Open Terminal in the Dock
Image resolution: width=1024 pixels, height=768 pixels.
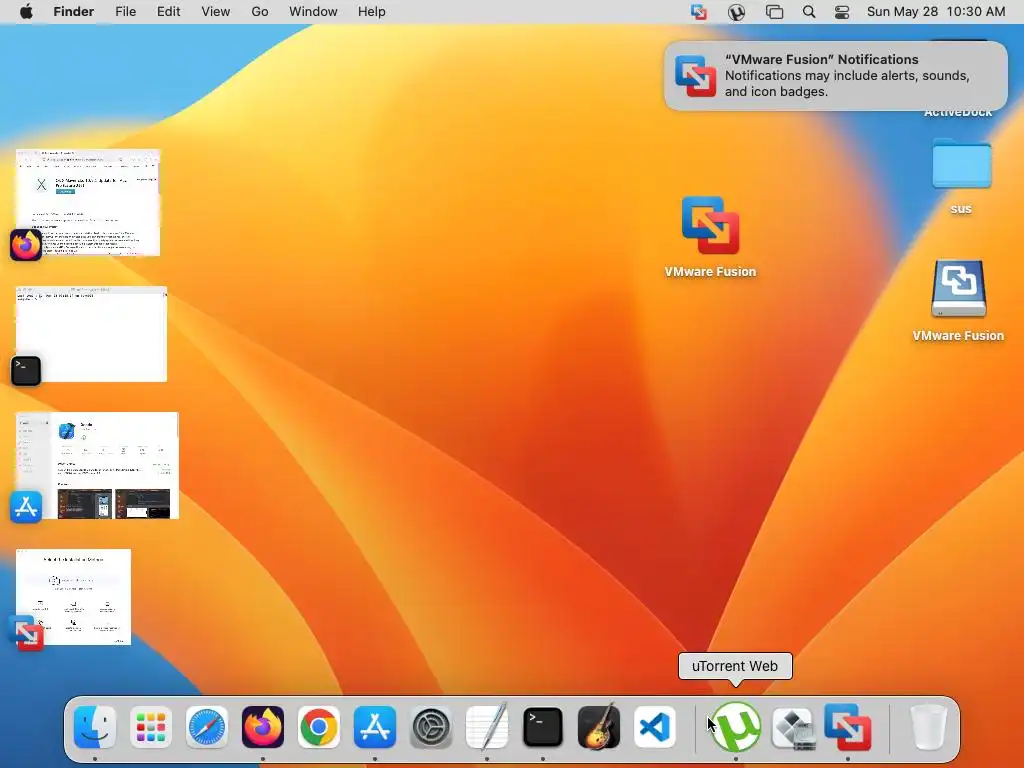tap(543, 727)
